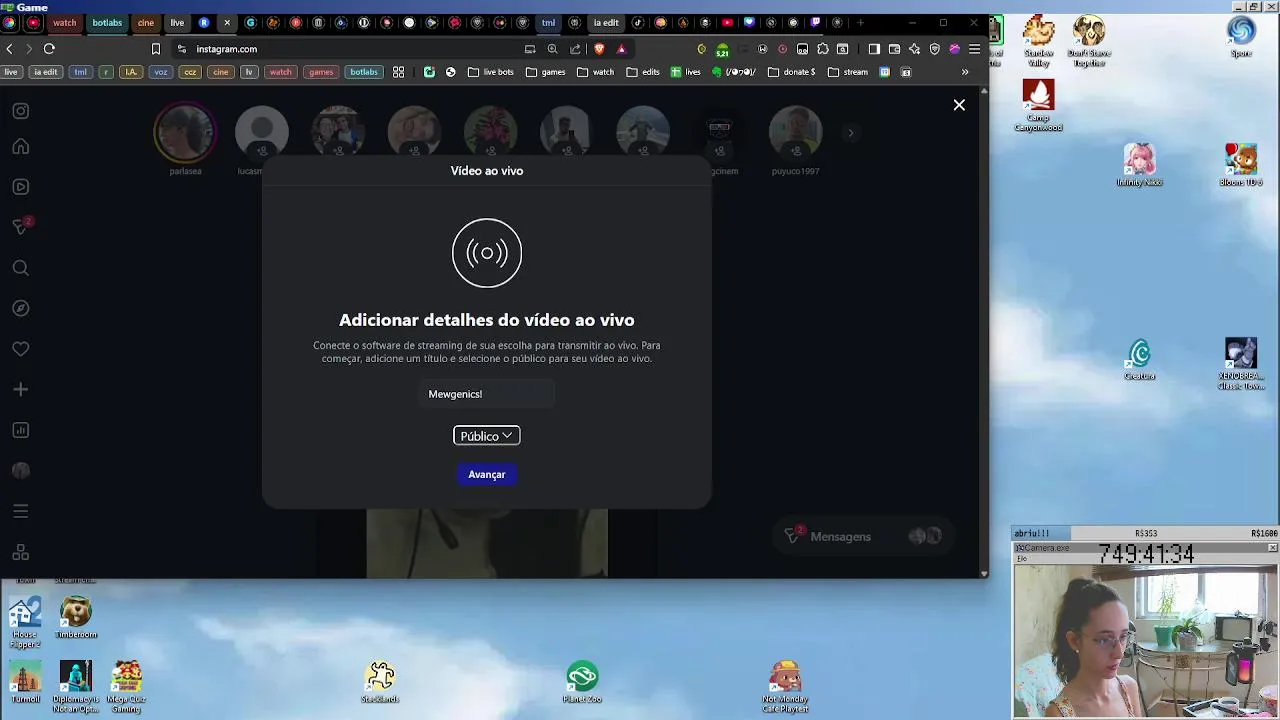Open Instagram search from sidebar
The width and height of the screenshot is (1280, 720).
(x=21, y=268)
